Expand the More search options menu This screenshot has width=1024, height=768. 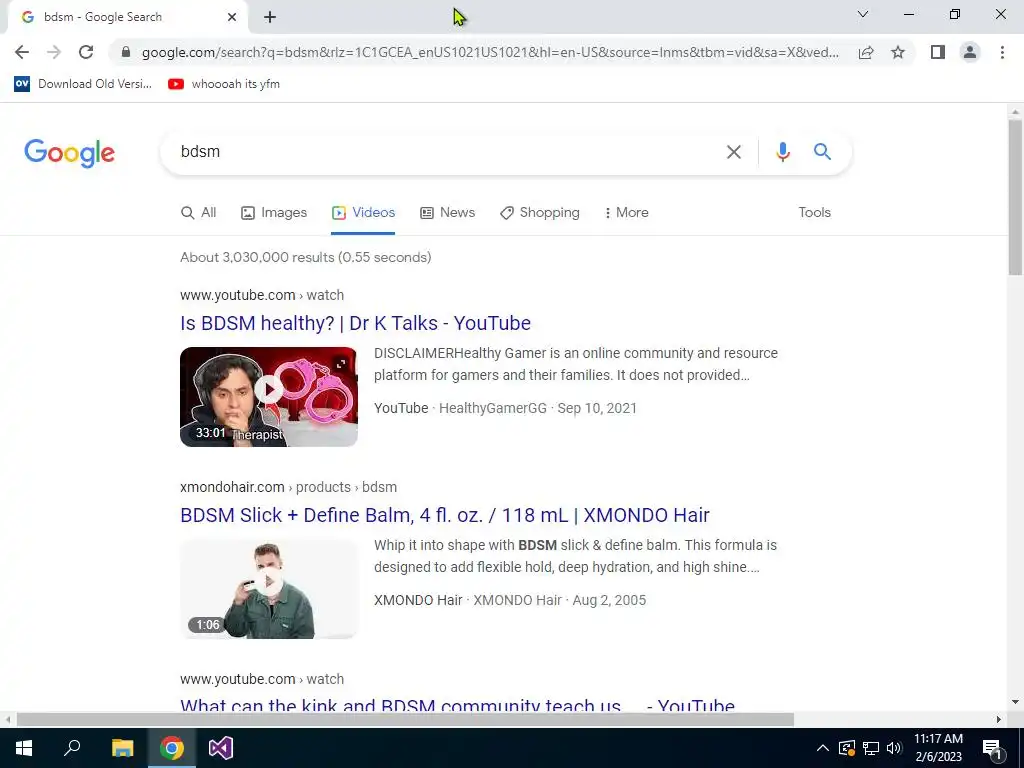tap(626, 212)
